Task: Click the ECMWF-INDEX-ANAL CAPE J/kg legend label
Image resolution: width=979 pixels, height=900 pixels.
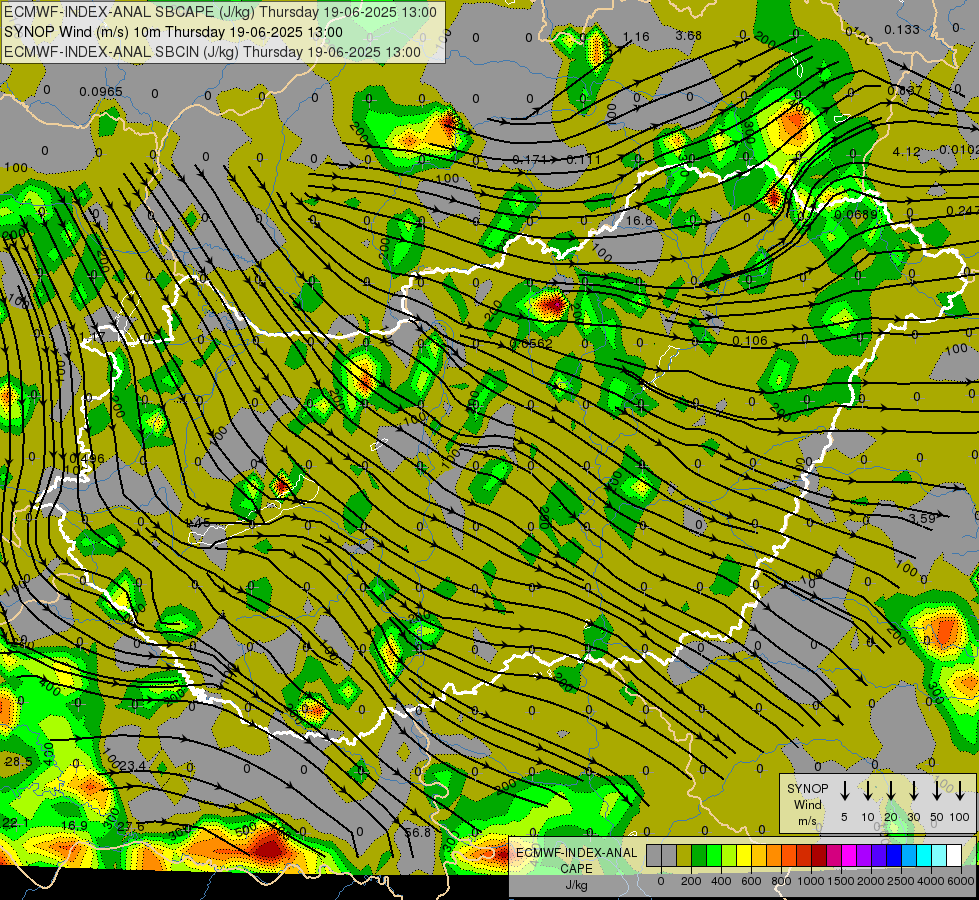Action: (x=576, y=869)
